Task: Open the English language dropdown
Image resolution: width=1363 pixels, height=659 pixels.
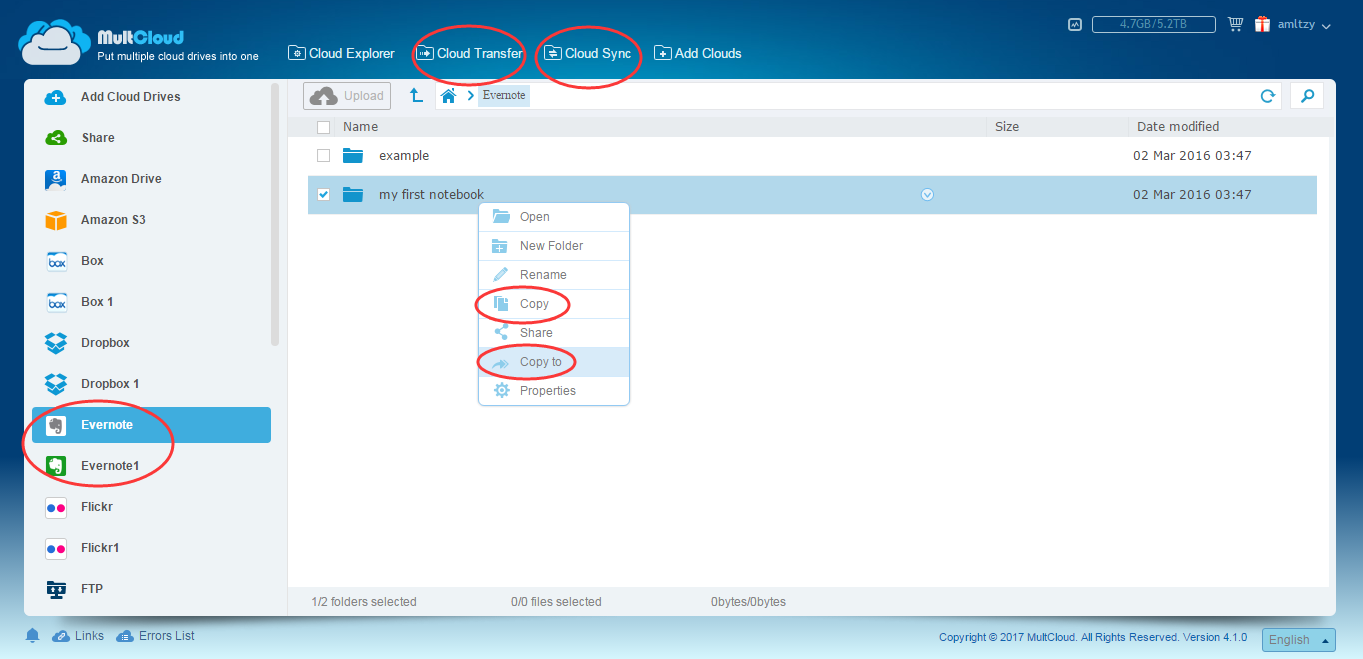Action: pyautogui.click(x=1299, y=640)
